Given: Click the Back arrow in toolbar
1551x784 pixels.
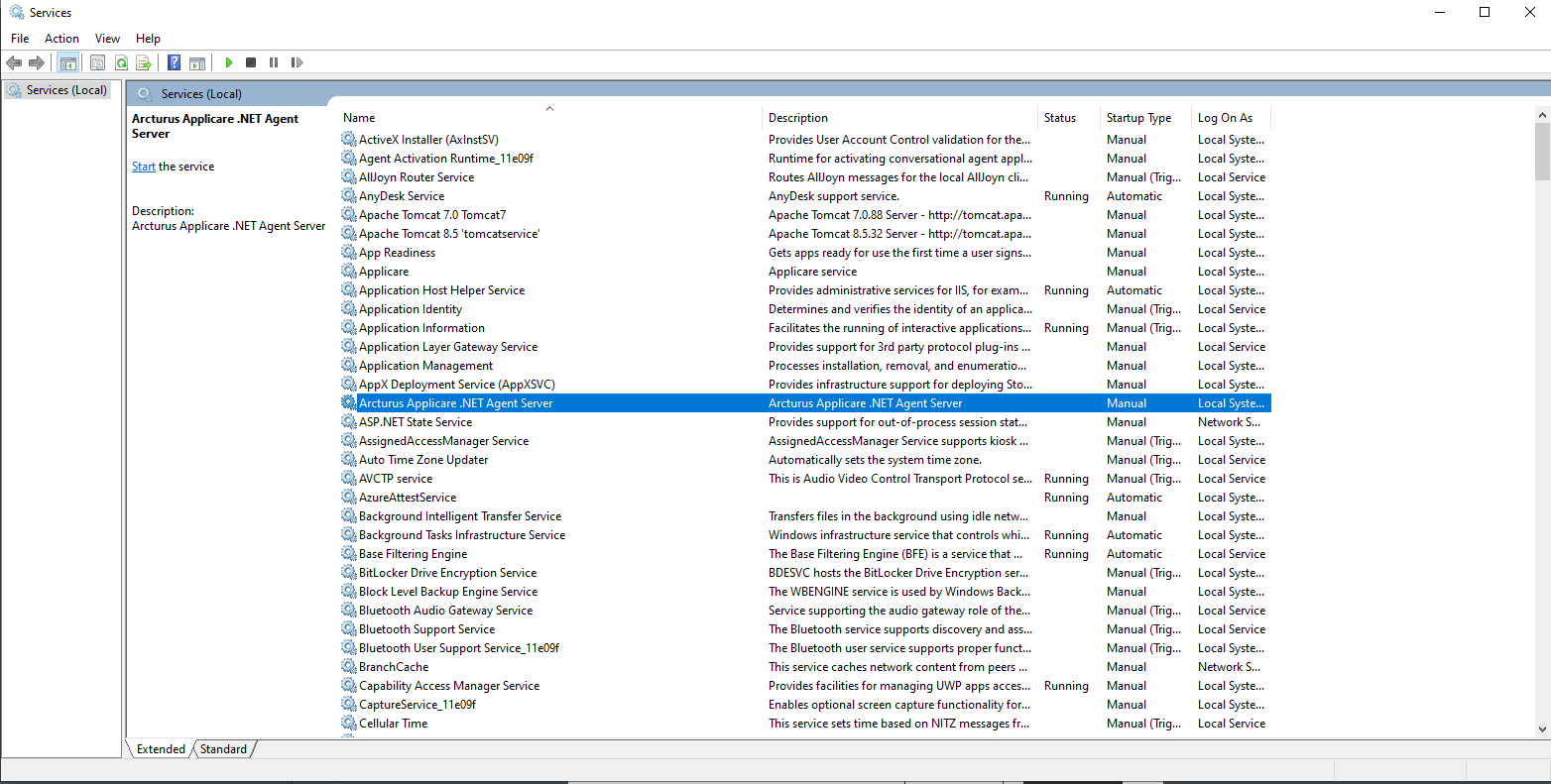Looking at the screenshot, I should [x=14, y=62].
